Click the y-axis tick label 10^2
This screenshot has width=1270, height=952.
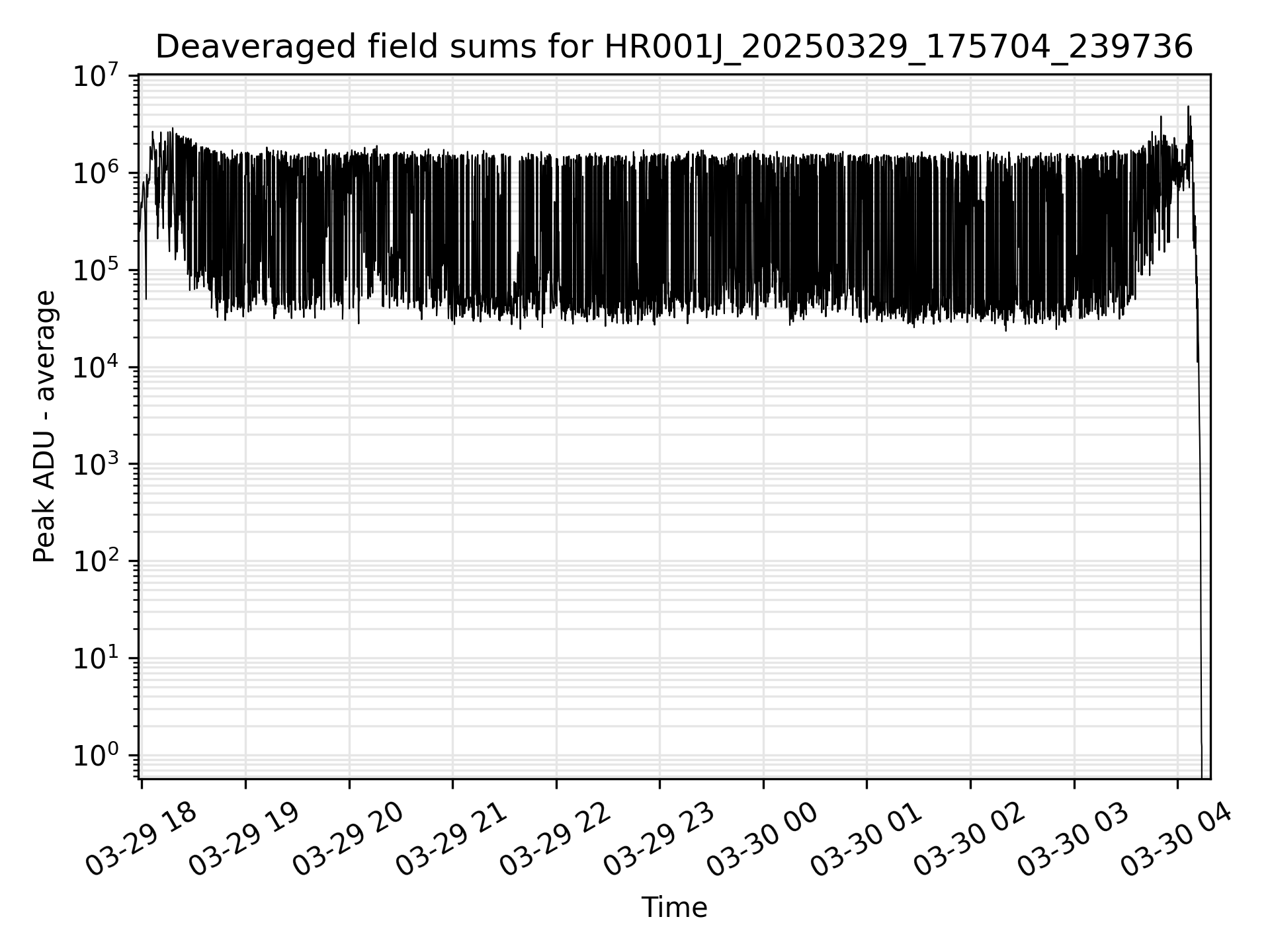[96, 562]
